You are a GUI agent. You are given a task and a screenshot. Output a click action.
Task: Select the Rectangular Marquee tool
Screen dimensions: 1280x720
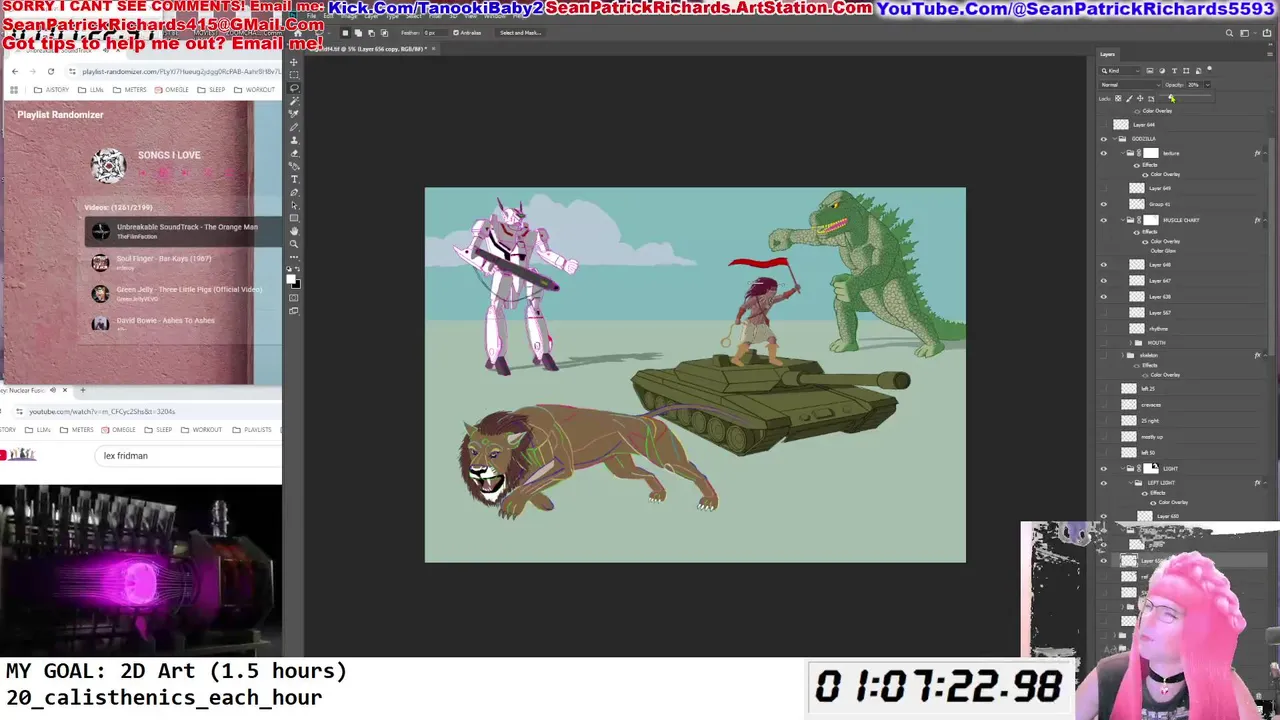[294, 75]
